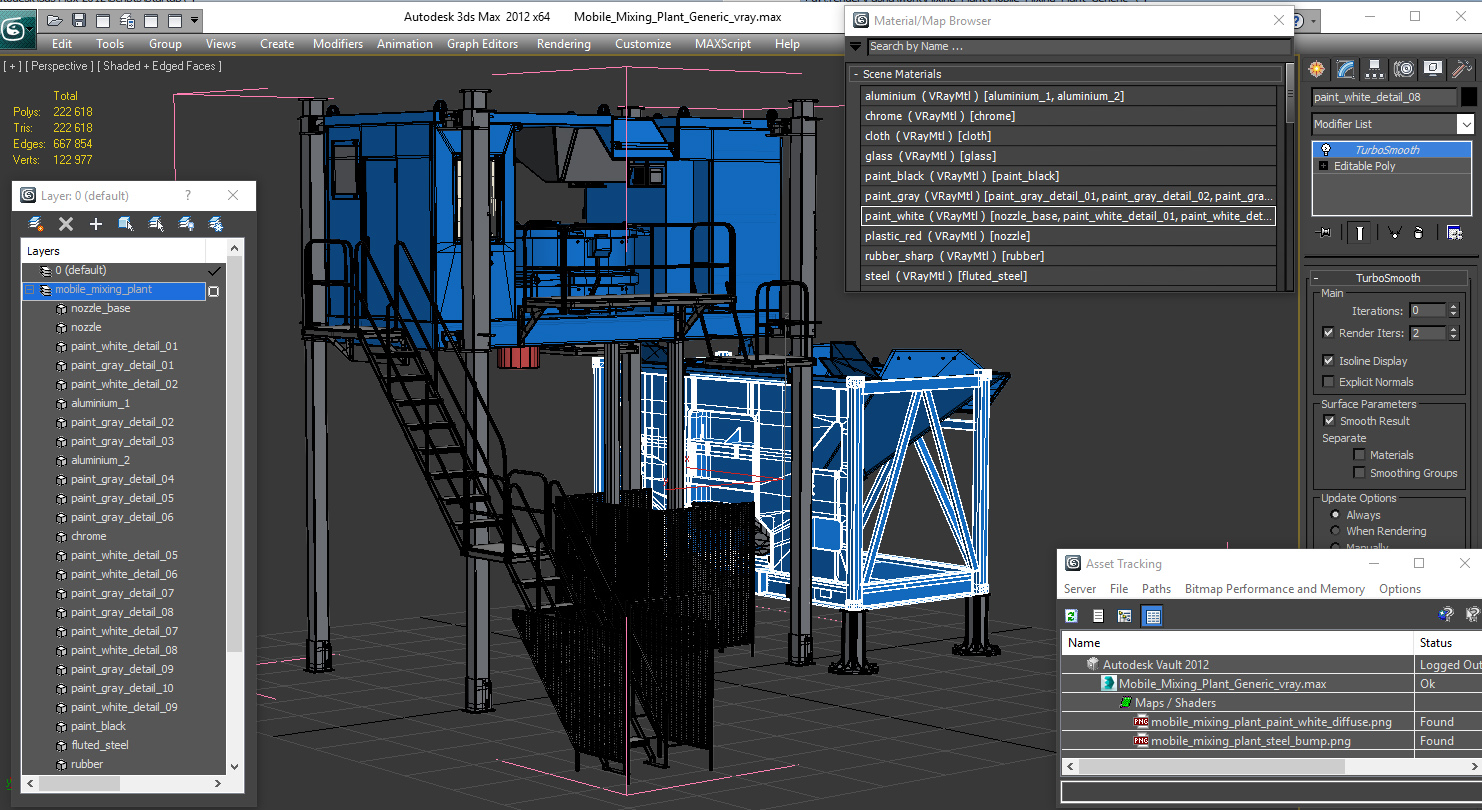This screenshot has height=810, width=1482.
Task: Click Configure Modifier Sets icon
Action: pyautogui.click(x=1454, y=232)
